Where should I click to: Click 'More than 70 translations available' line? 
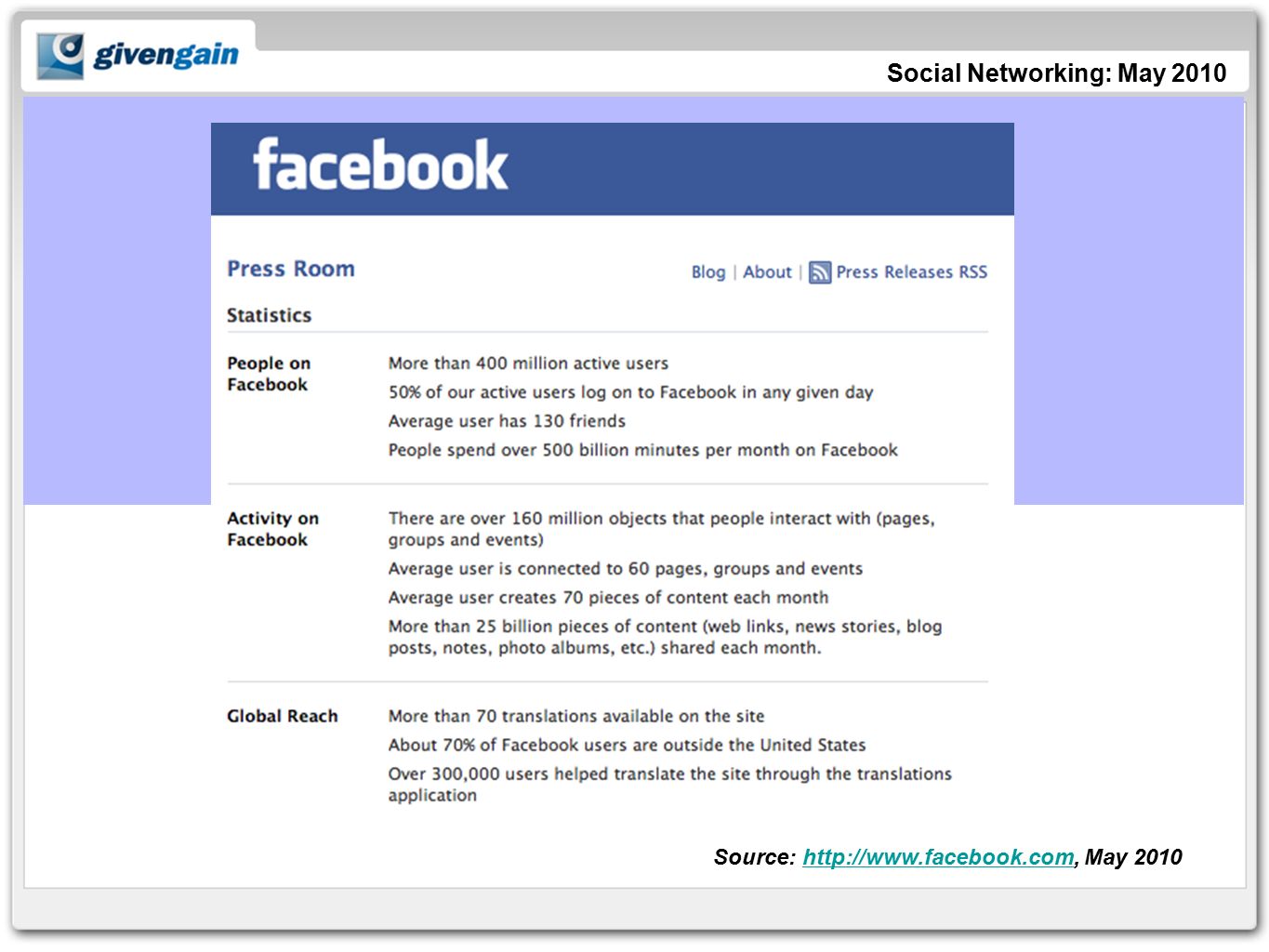point(576,716)
